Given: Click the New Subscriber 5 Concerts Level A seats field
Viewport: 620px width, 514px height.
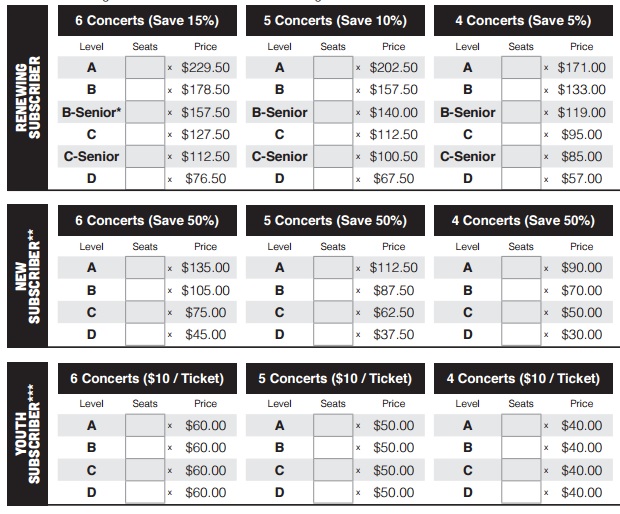Looking at the screenshot, I should click(x=333, y=268).
